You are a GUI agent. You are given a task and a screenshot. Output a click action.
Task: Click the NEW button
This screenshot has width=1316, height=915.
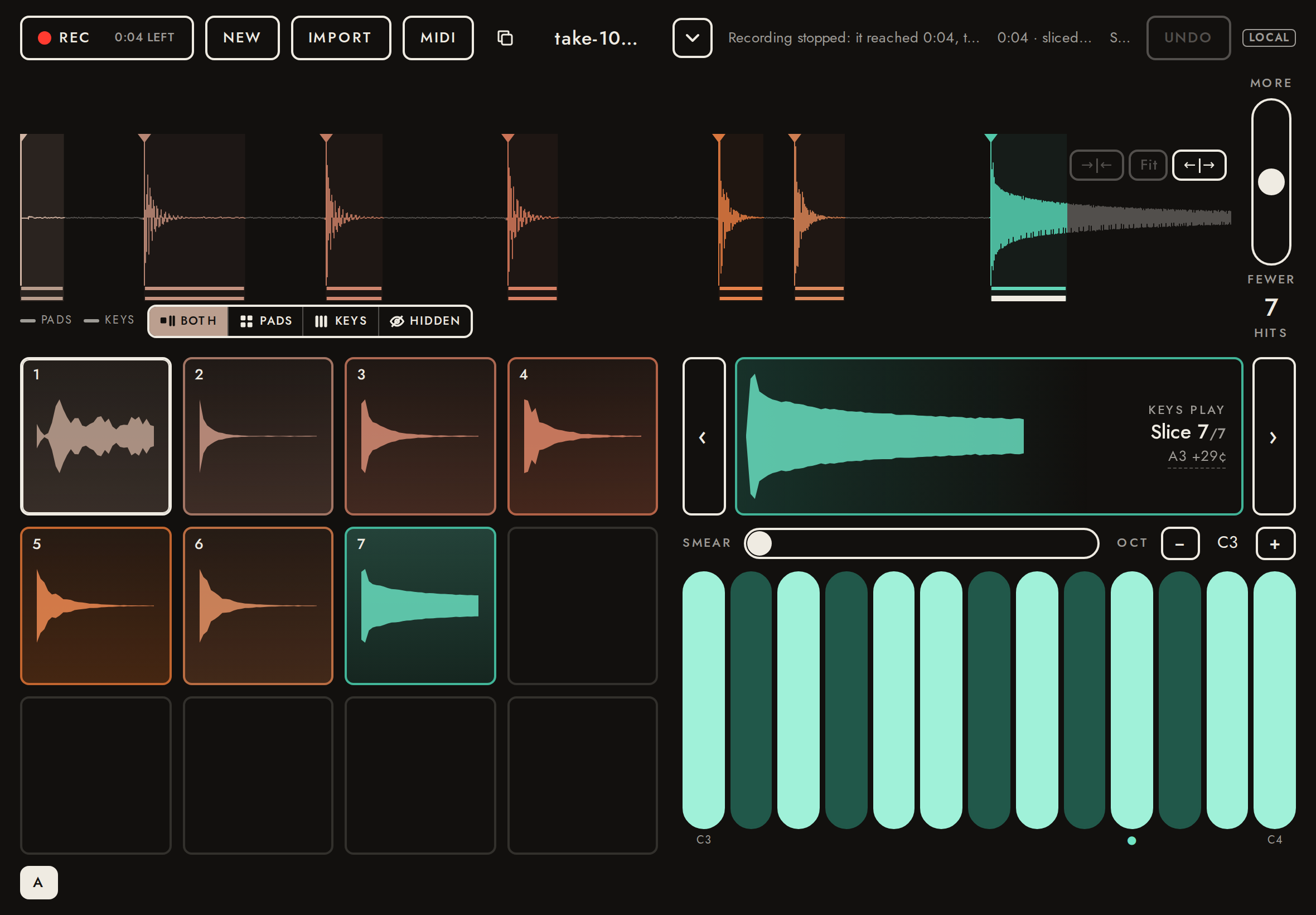point(243,38)
